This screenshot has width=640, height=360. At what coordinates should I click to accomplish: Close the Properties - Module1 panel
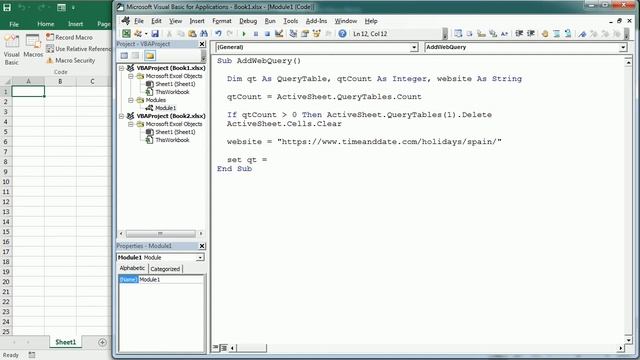(202, 246)
